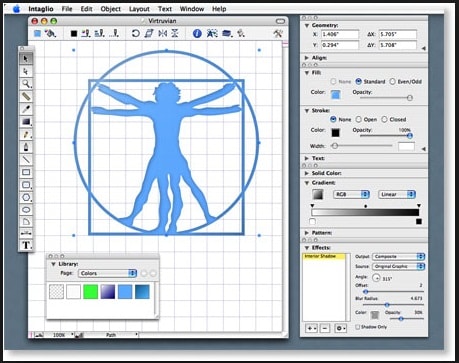Open the RGB color model dropdown
Viewport: 459px width, 363px height.
point(351,194)
